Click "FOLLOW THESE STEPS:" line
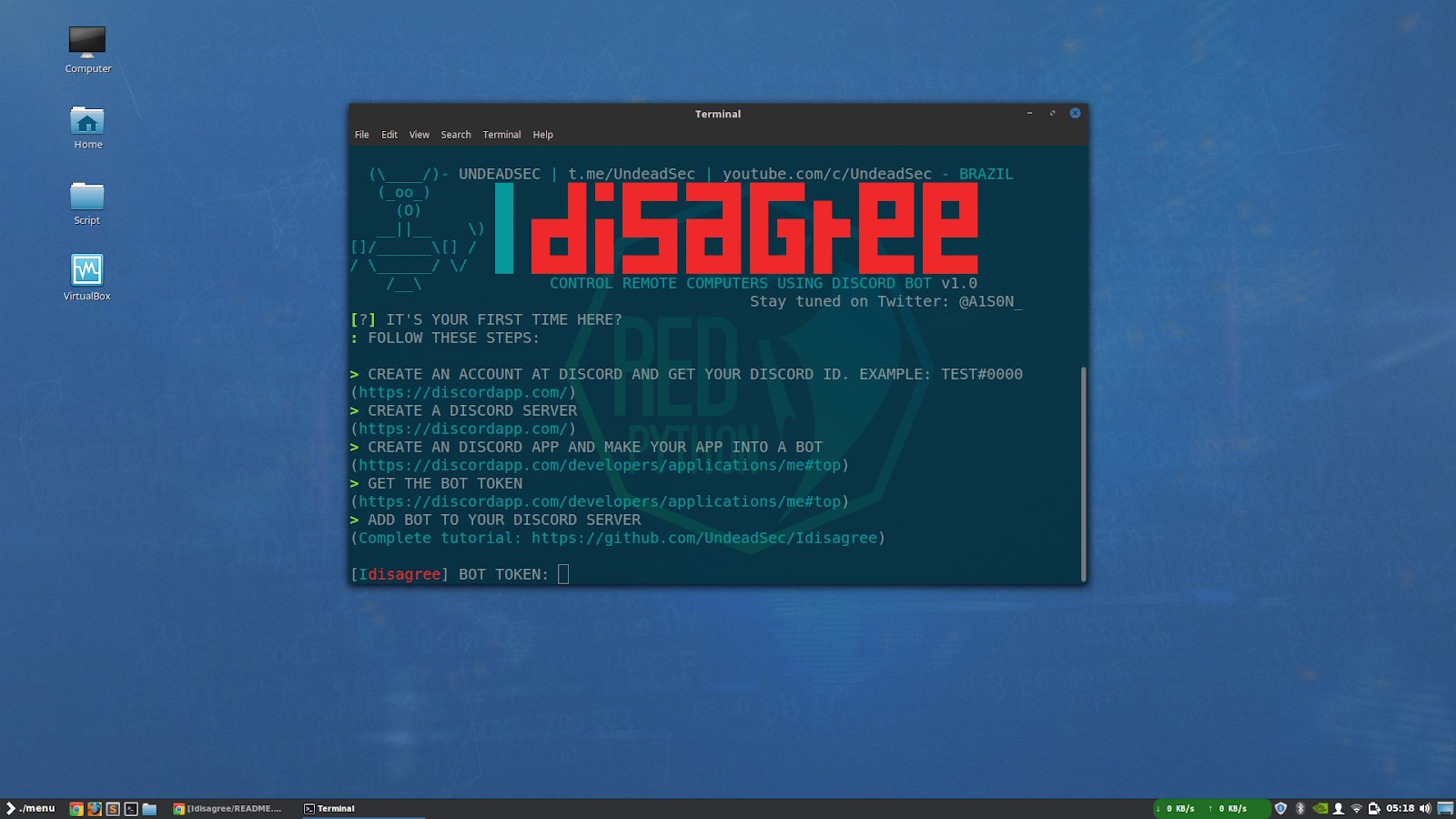Viewport: 1456px width, 819px height. (x=454, y=338)
